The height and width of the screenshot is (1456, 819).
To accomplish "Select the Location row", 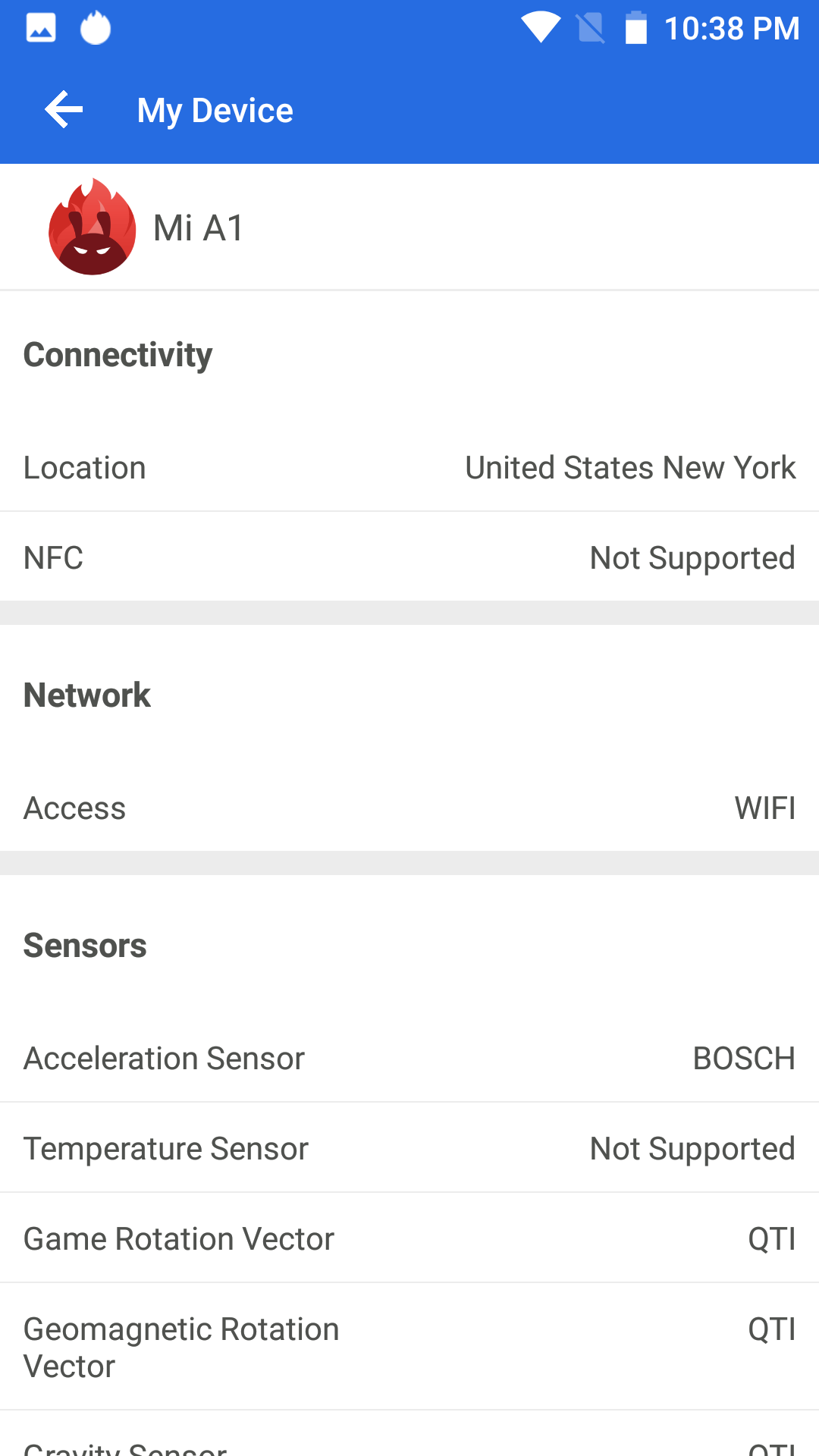I will pyautogui.click(x=409, y=468).
